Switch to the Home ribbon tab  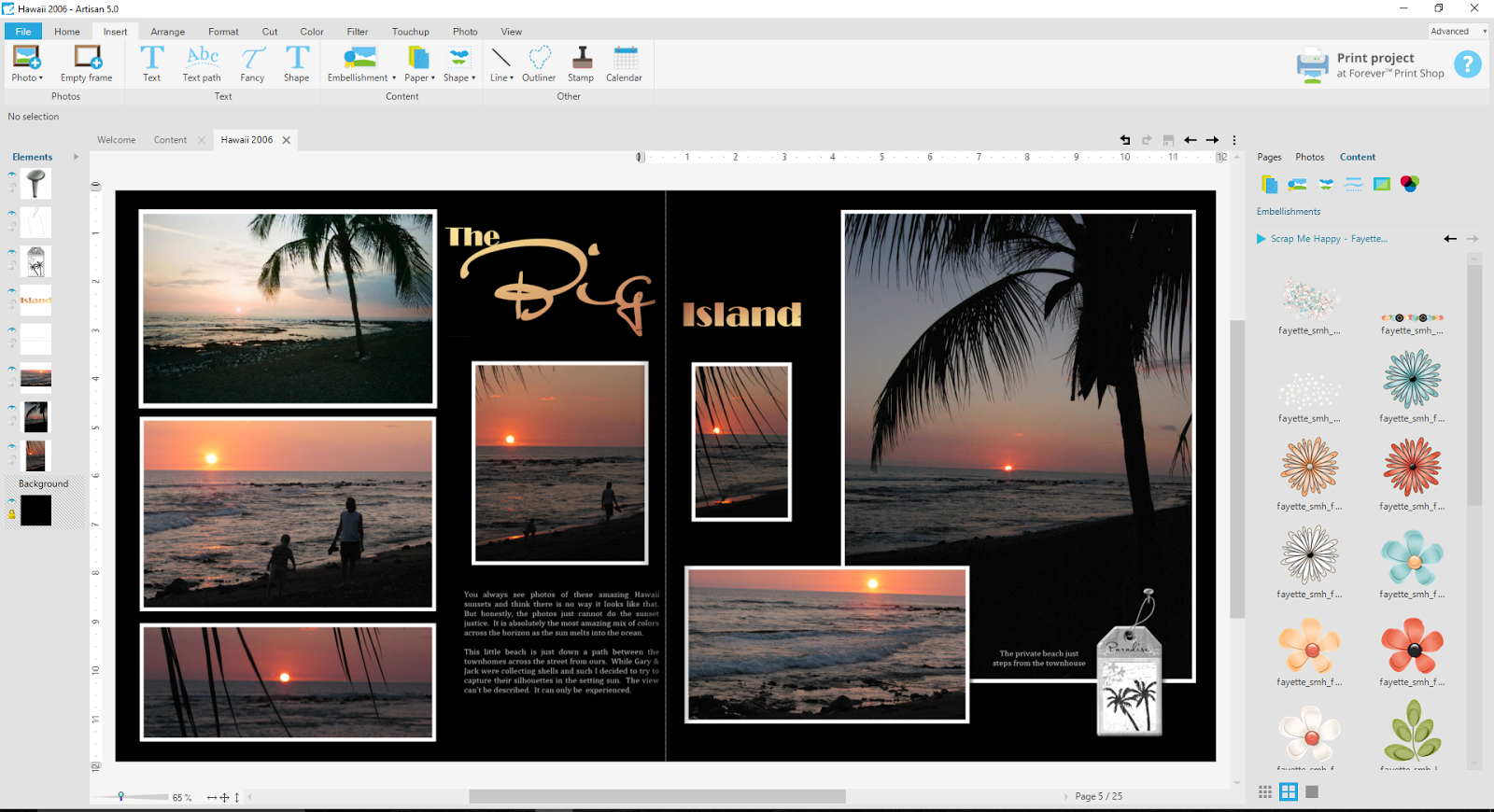pos(67,32)
